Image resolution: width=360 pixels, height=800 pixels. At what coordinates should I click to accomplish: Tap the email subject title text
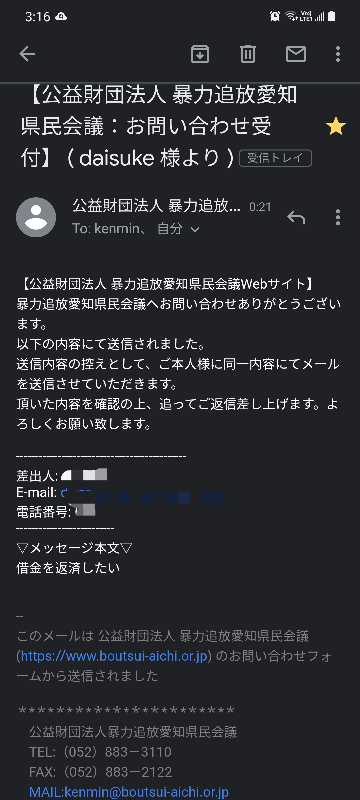pyautogui.click(x=159, y=127)
